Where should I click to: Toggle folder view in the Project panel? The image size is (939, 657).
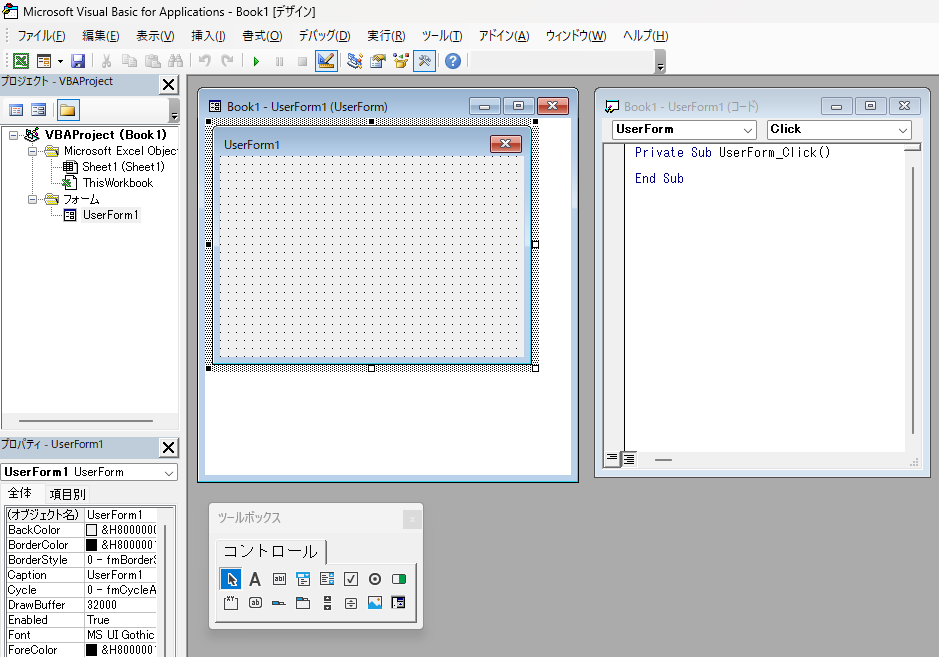click(67, 110)
